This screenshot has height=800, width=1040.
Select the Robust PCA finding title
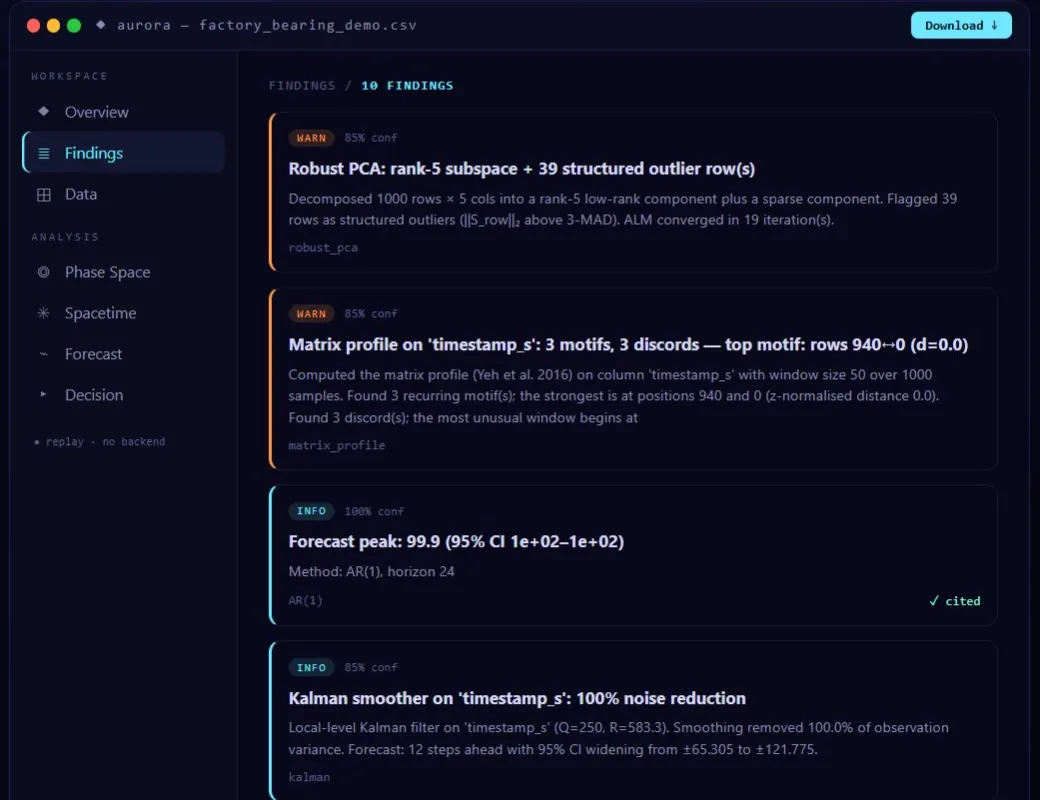pyautogui.click(x=521, y=168)
